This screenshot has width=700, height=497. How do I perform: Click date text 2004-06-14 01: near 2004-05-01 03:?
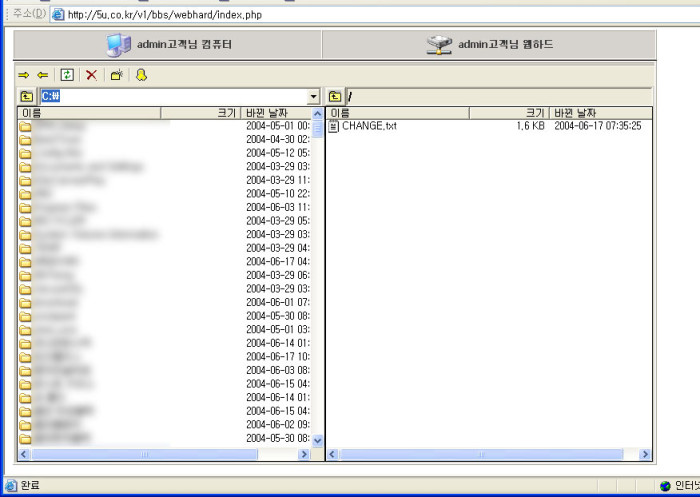coord(278,343)
